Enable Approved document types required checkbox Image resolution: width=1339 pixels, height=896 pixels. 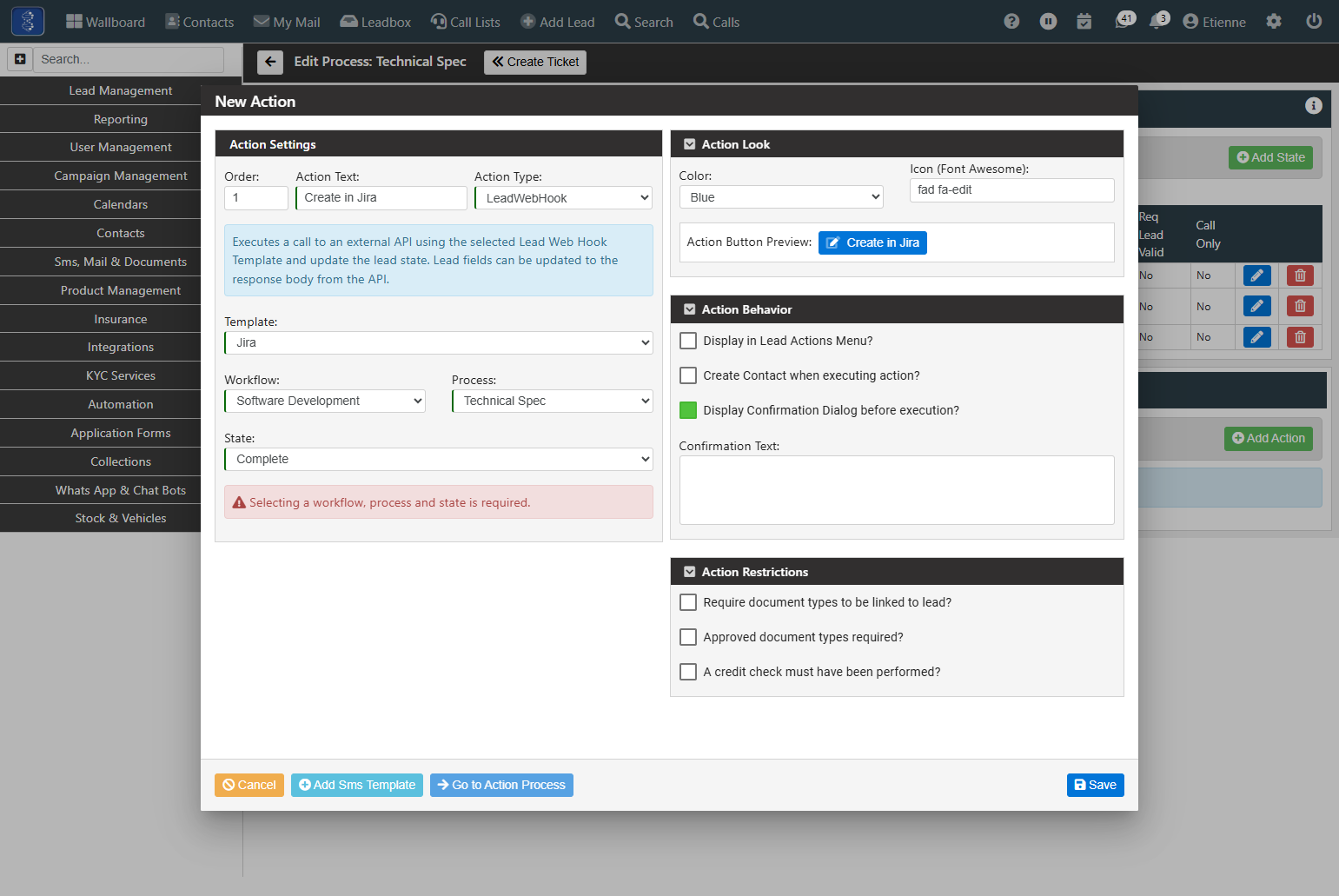[688, 637]
